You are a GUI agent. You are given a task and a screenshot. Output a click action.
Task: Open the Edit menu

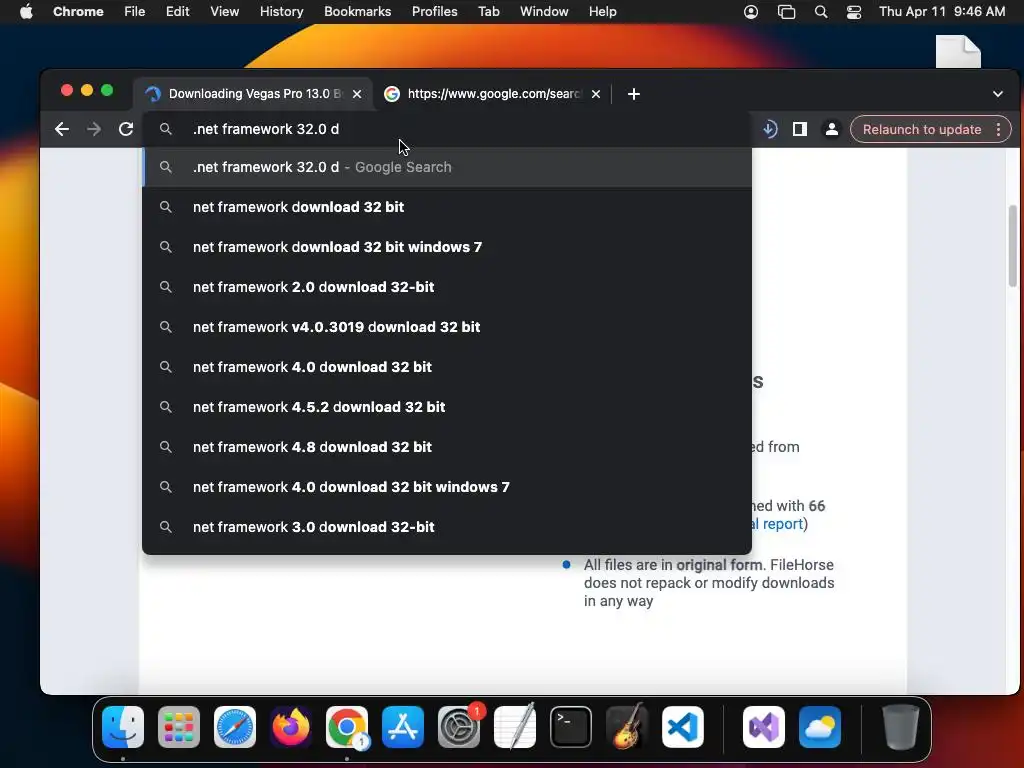click(x=177, y=12)
